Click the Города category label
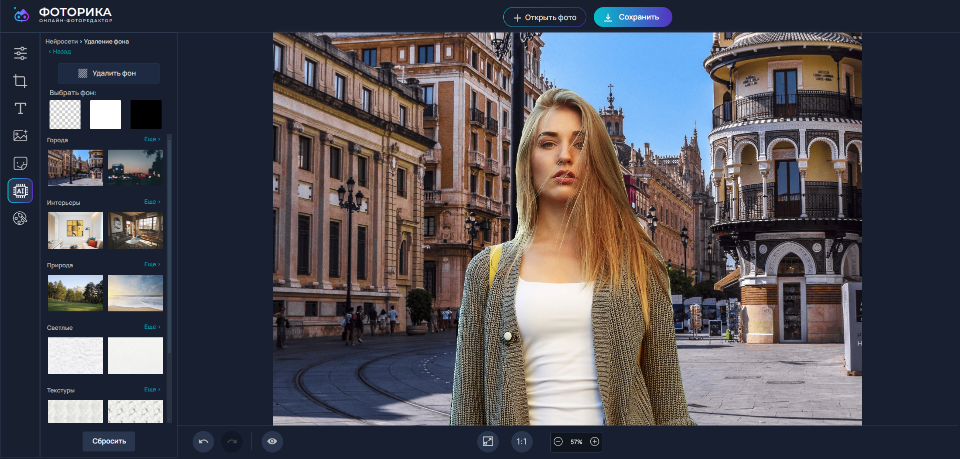The width and height of the screenshot is (960, 459). pyautogui.click(x=58, y=140)
